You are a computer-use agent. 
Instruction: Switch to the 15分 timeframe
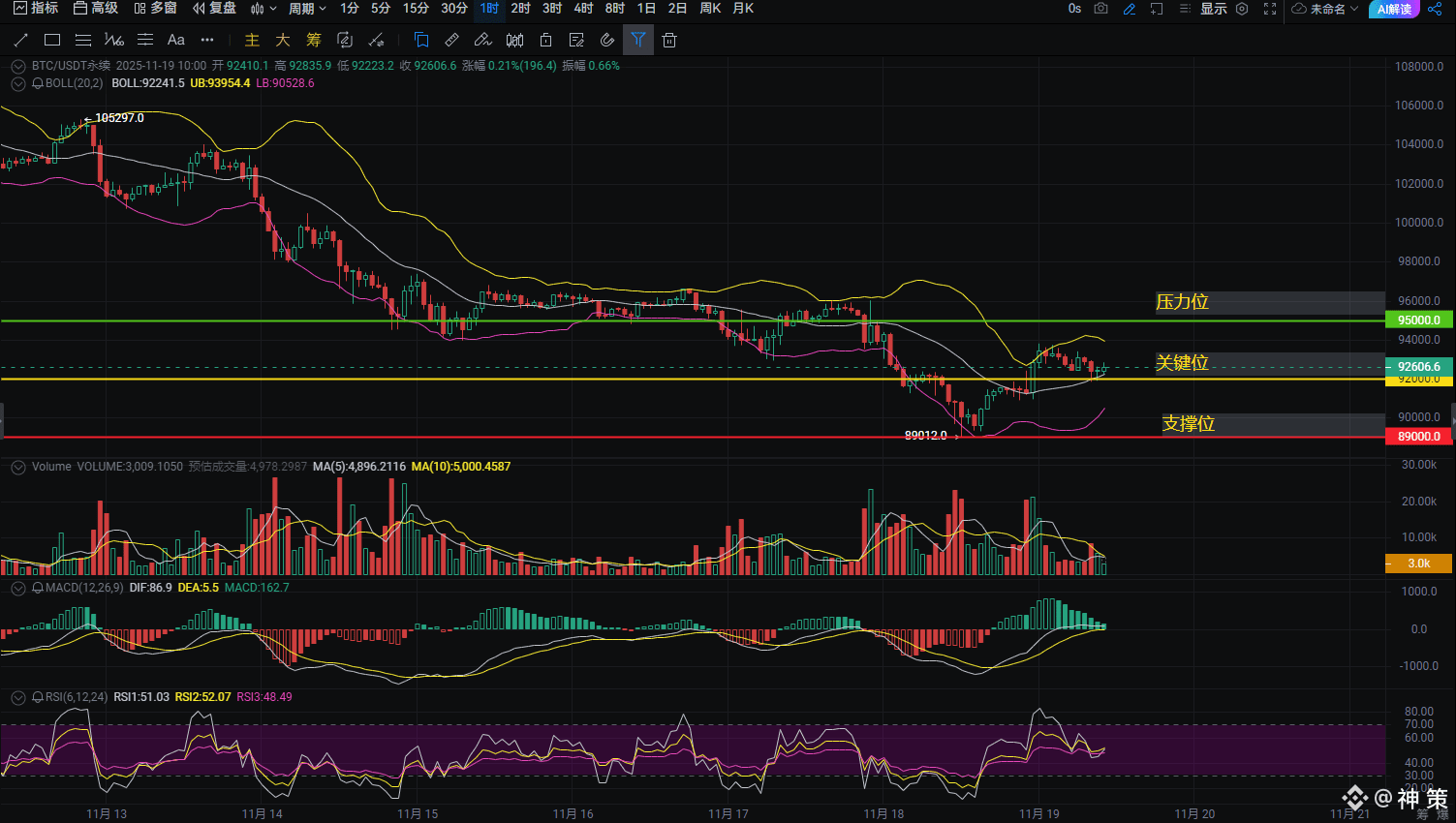416,9
